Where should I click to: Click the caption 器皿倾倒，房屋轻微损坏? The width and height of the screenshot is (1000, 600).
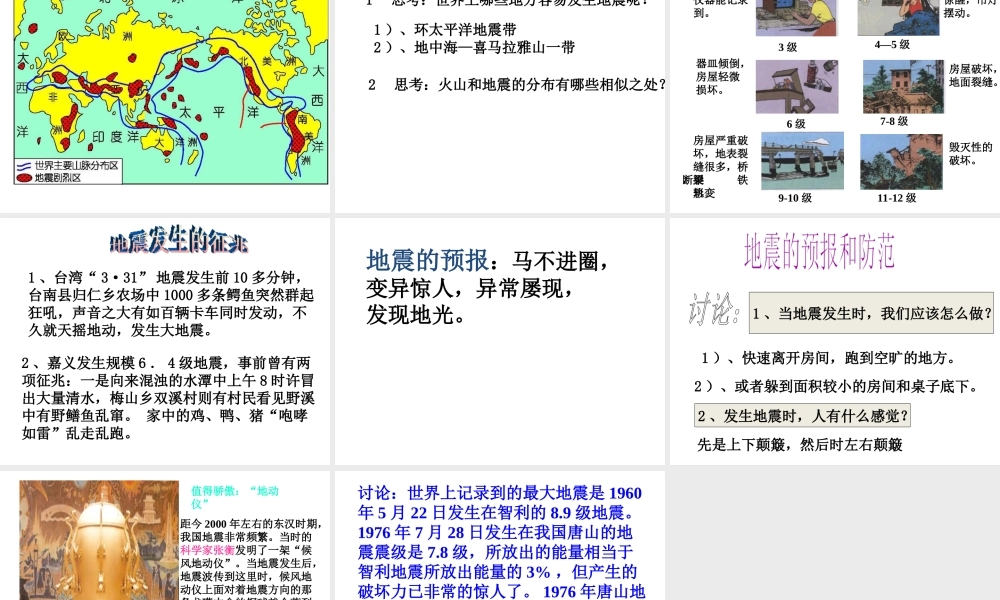(x=720, y=77)
